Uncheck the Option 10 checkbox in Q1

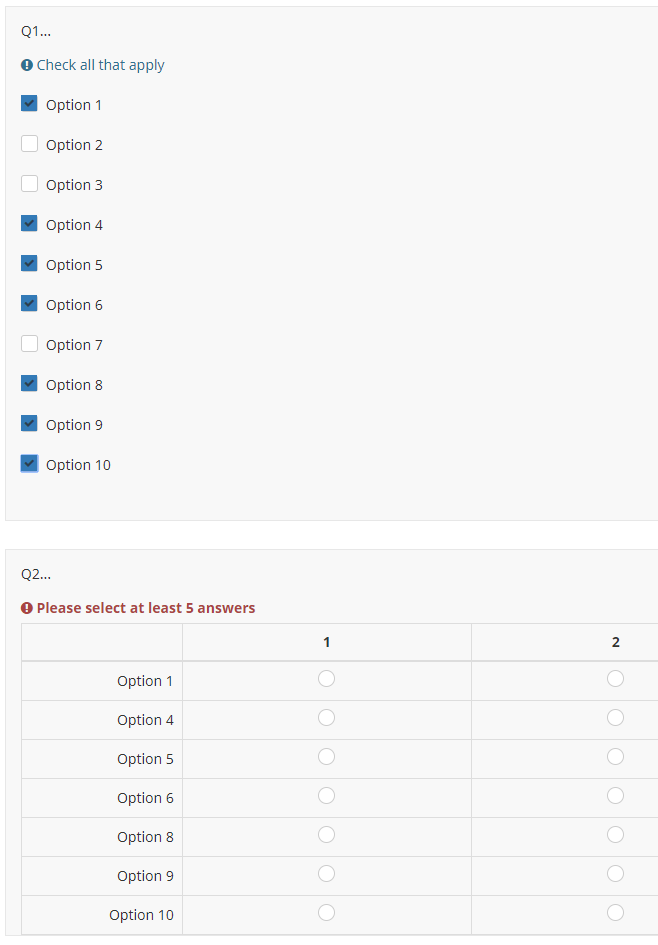coord(29,464)
